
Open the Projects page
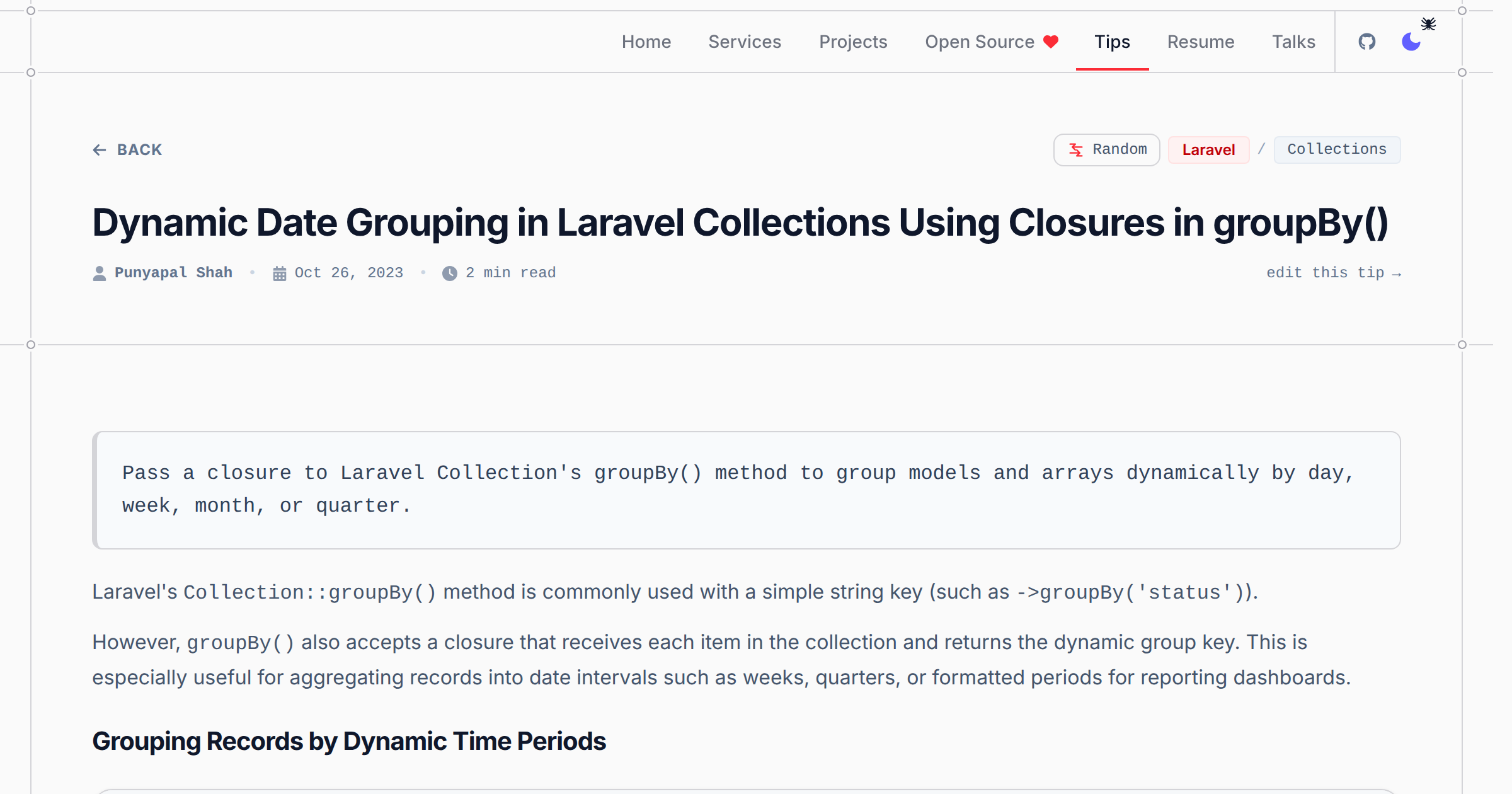(x=853, y=42)
